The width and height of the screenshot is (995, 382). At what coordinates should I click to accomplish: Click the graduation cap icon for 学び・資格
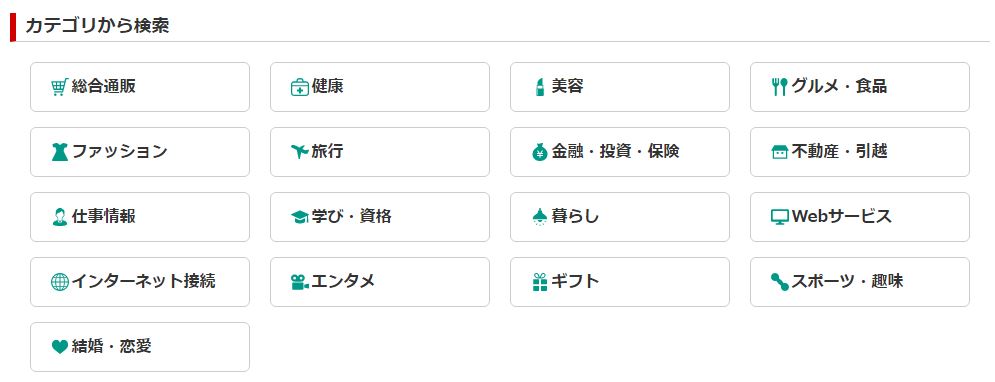point(300,218)
